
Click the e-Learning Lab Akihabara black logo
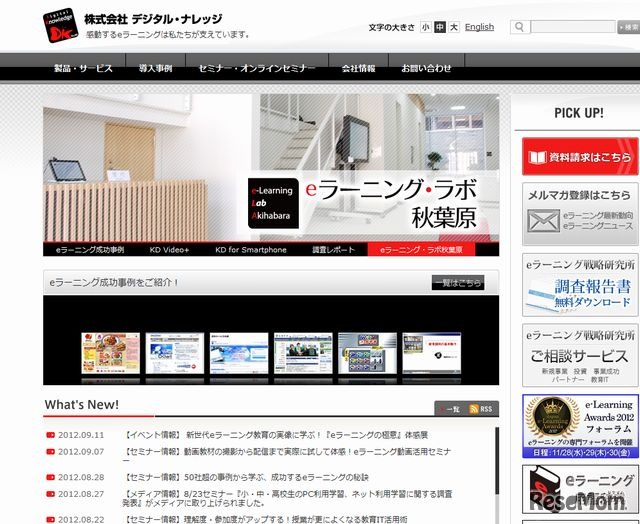point(273,203)
